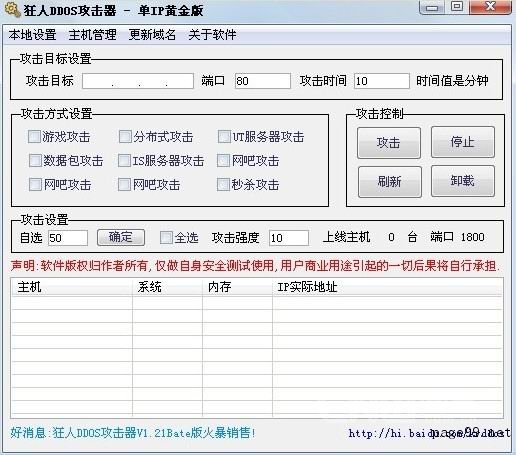Viewport: 516px width, 455px height.
Task: Tick the 游戏攻击 checkbox
Action: 34,137
